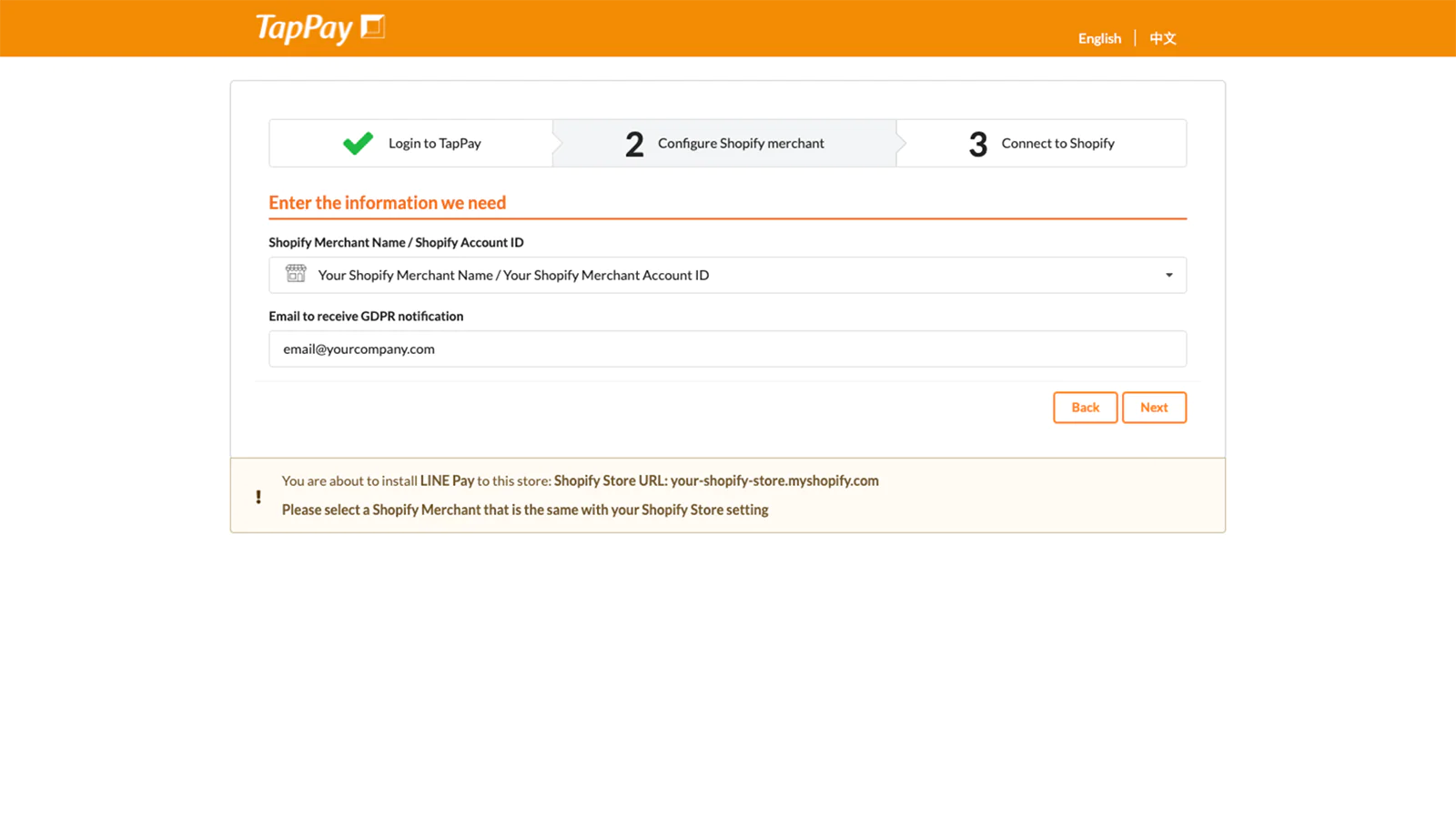1456x819 pixels.
Task: Click the TapPay logo in header
Action: coord(320,28)
